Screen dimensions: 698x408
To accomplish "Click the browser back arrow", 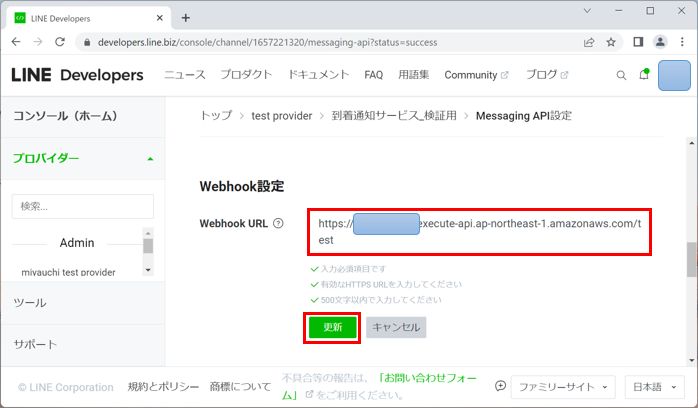I will (16, 42).
